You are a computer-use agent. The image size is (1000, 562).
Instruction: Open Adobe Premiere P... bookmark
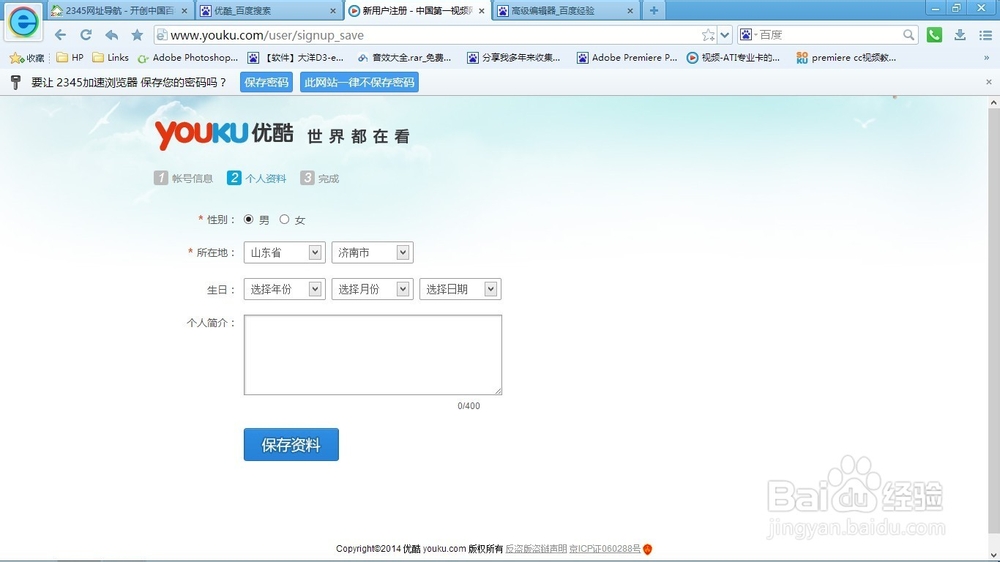pos(627,57)
